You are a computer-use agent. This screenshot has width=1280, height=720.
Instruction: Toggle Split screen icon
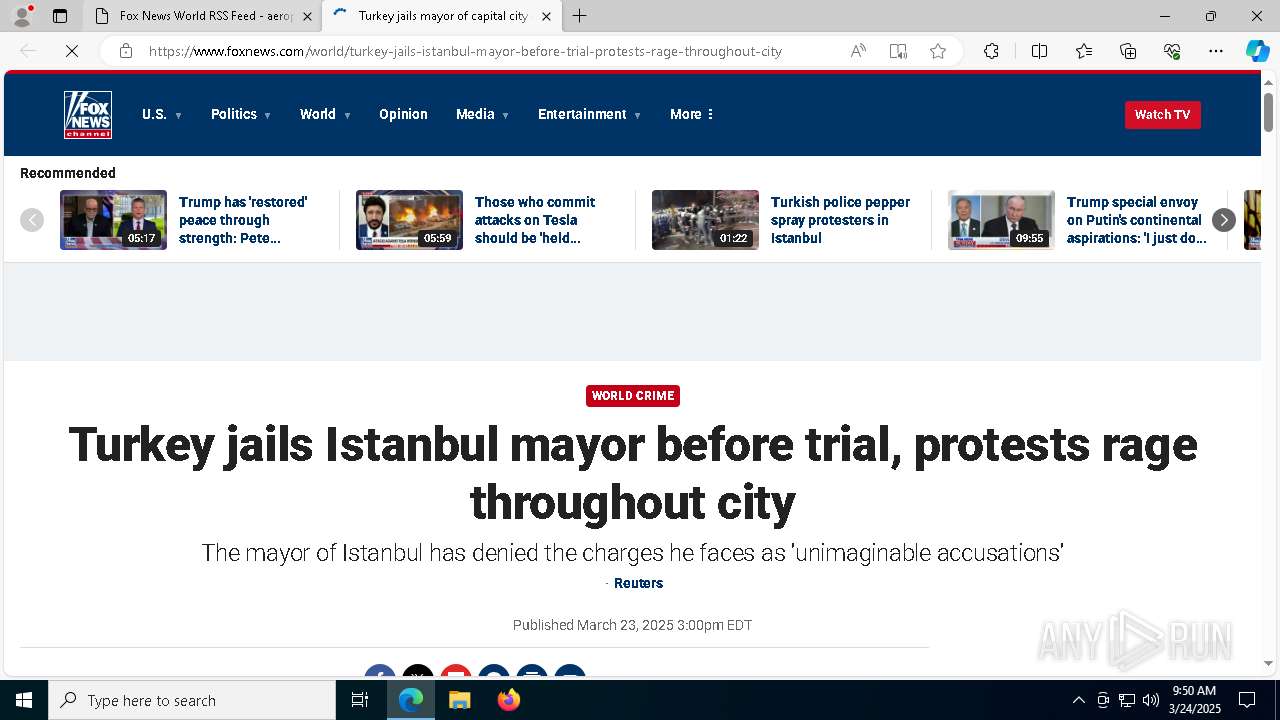pos(1039,51)
